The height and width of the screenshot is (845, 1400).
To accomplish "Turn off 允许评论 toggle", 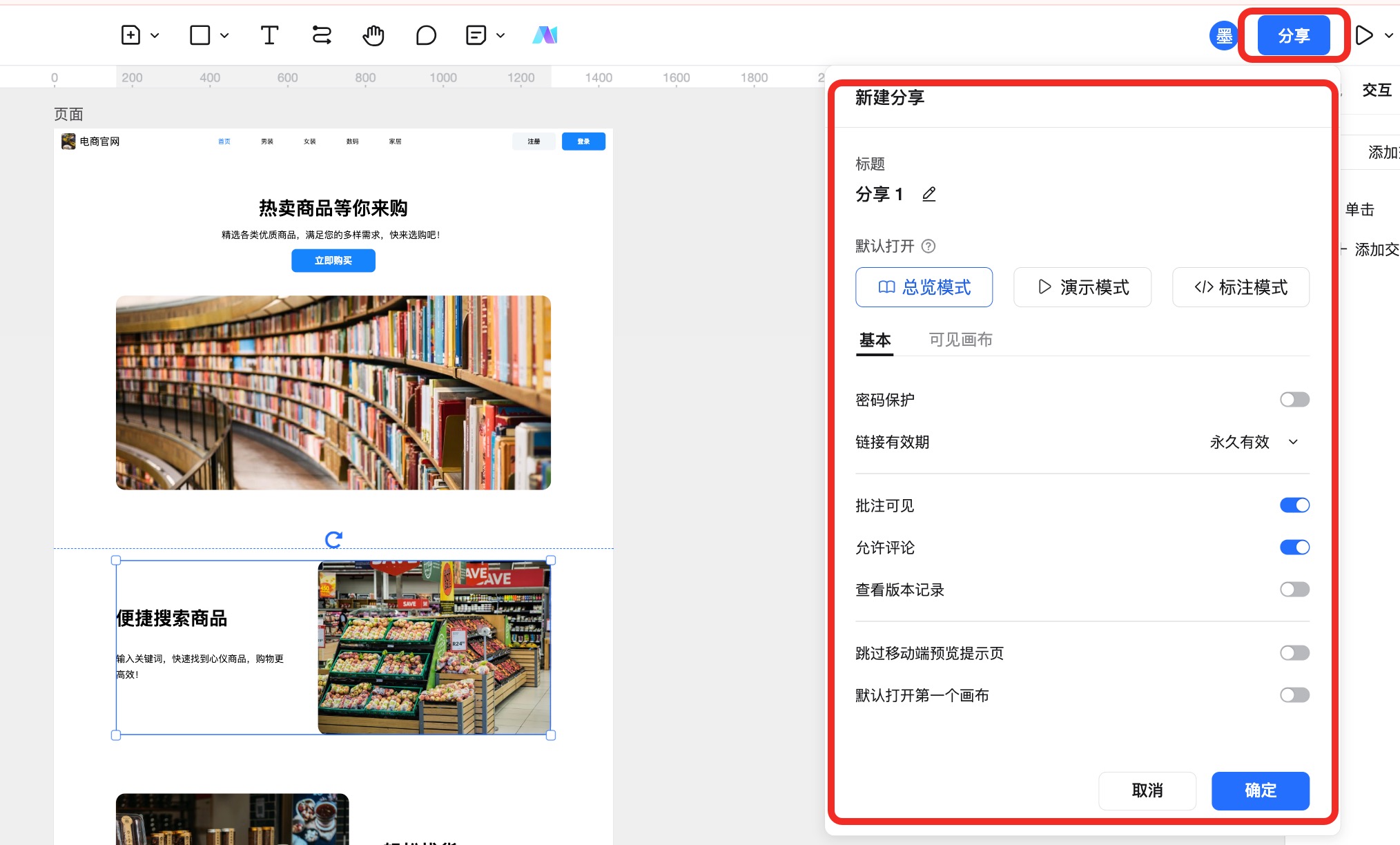I will click(x=1294, y=547).
